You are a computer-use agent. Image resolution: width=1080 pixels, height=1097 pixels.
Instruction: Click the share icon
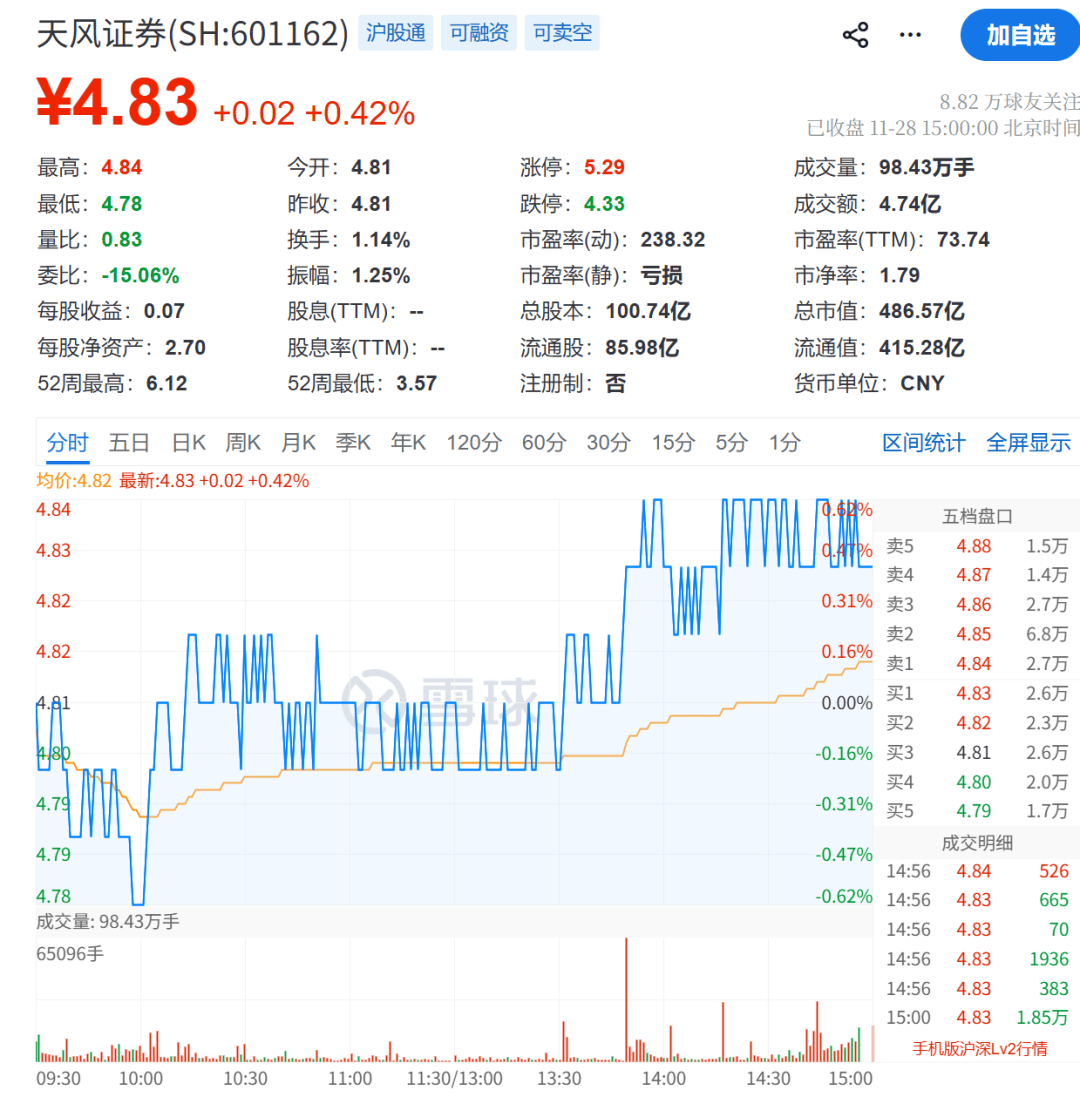tap(854, 34)
